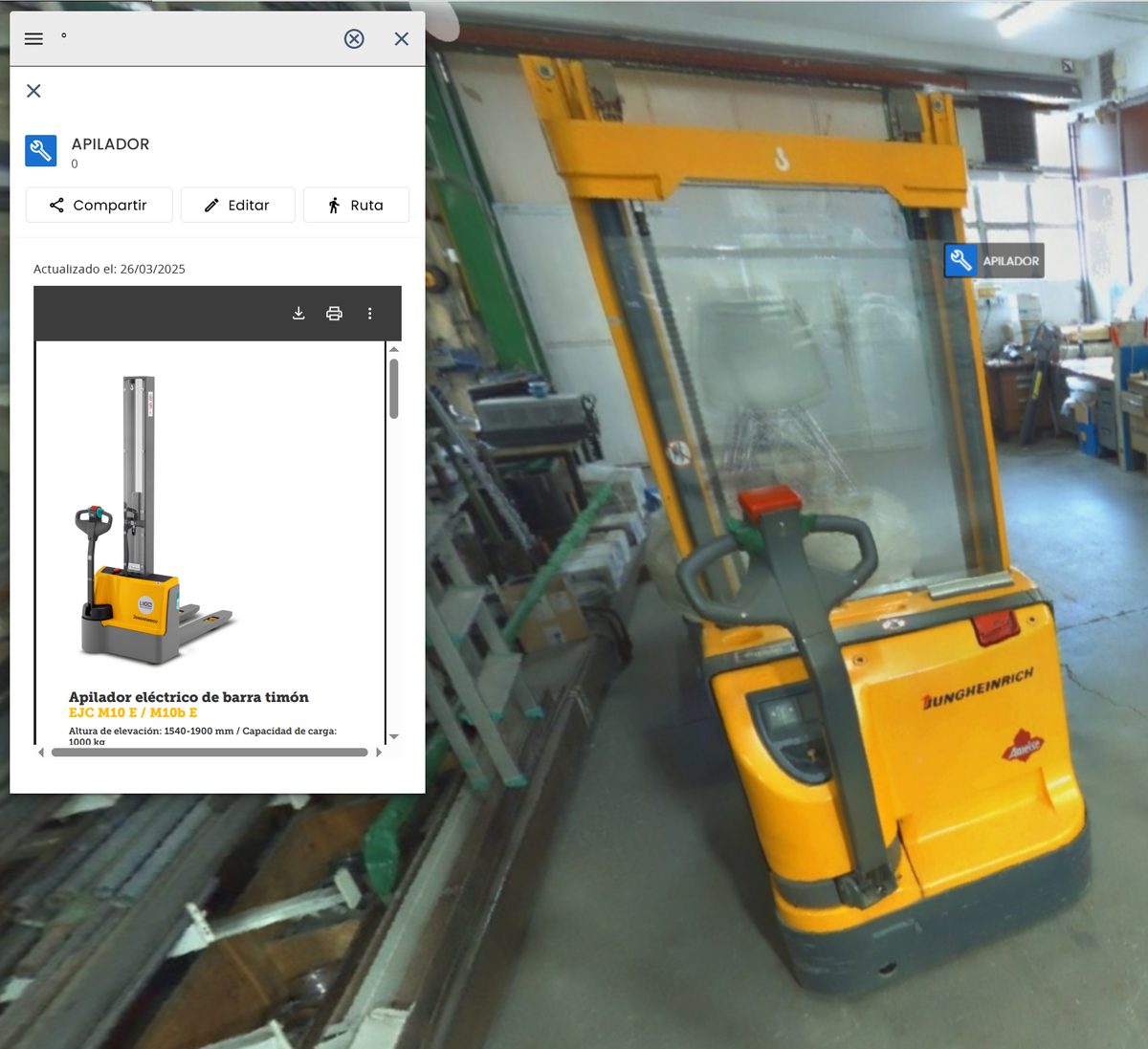Close the APILADOR info panel with its X
This screenshot has width=1148, height=1049.
click(33, 91)
